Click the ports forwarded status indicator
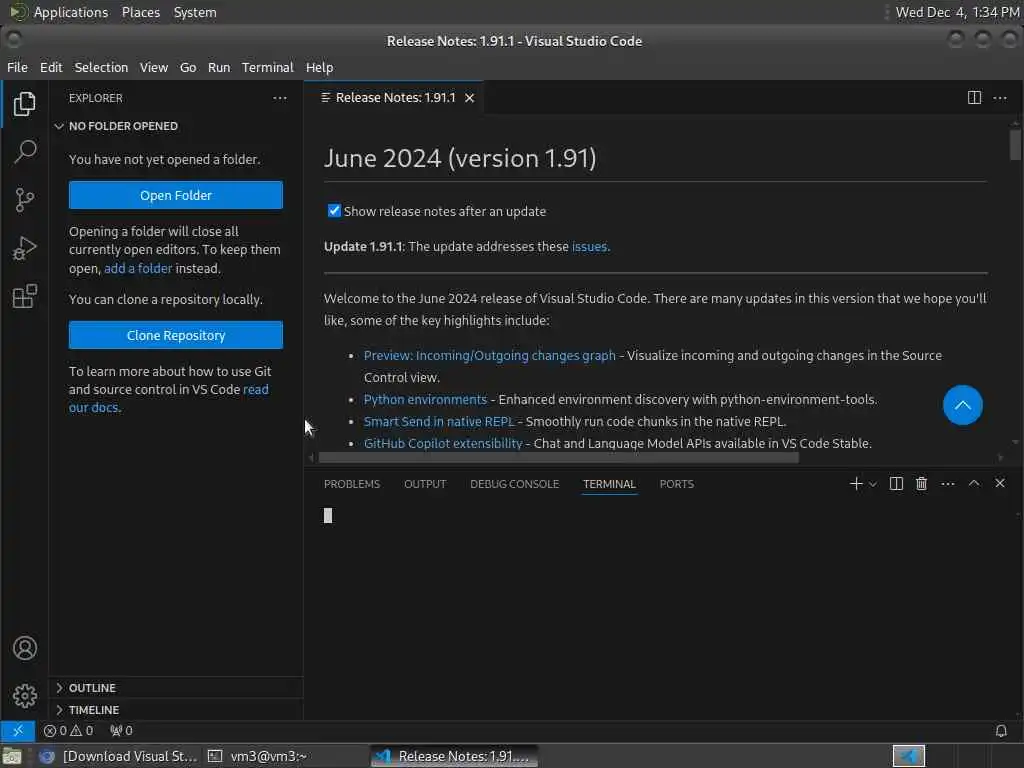The height and width of the screenshot is (768, 1024). coord(121,730)
